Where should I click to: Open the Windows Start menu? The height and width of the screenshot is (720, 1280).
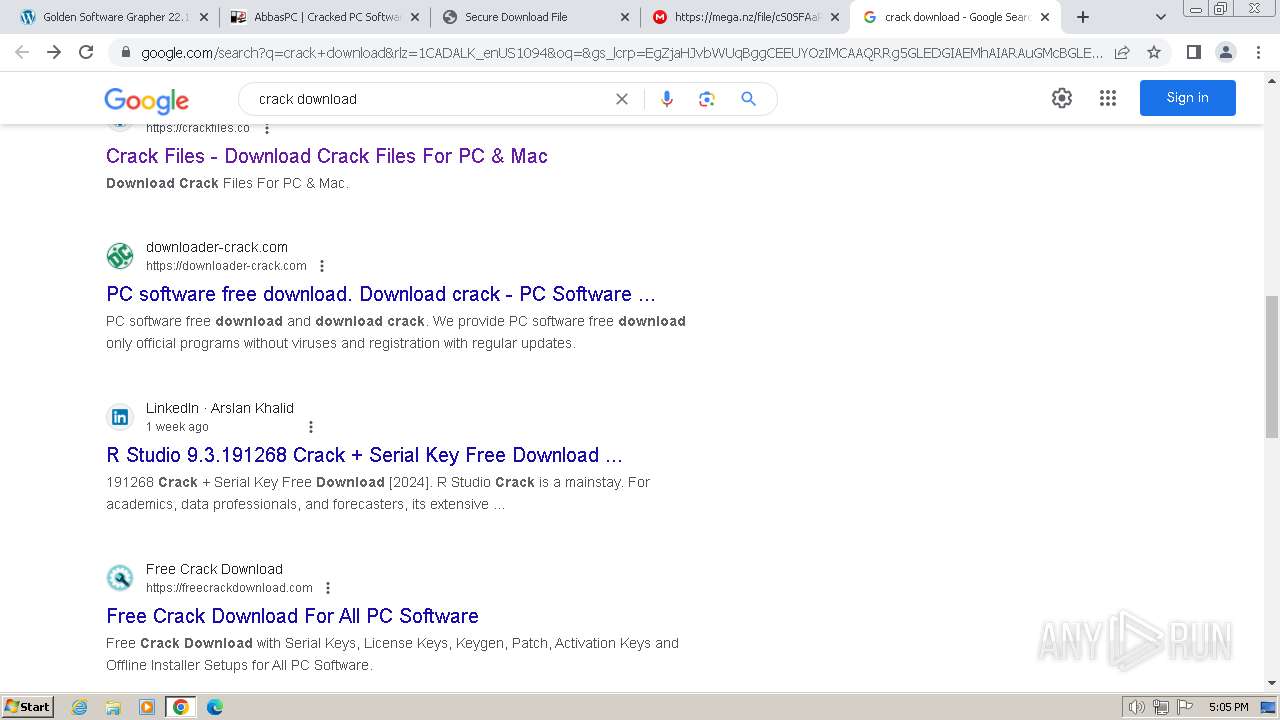(27, 707)
